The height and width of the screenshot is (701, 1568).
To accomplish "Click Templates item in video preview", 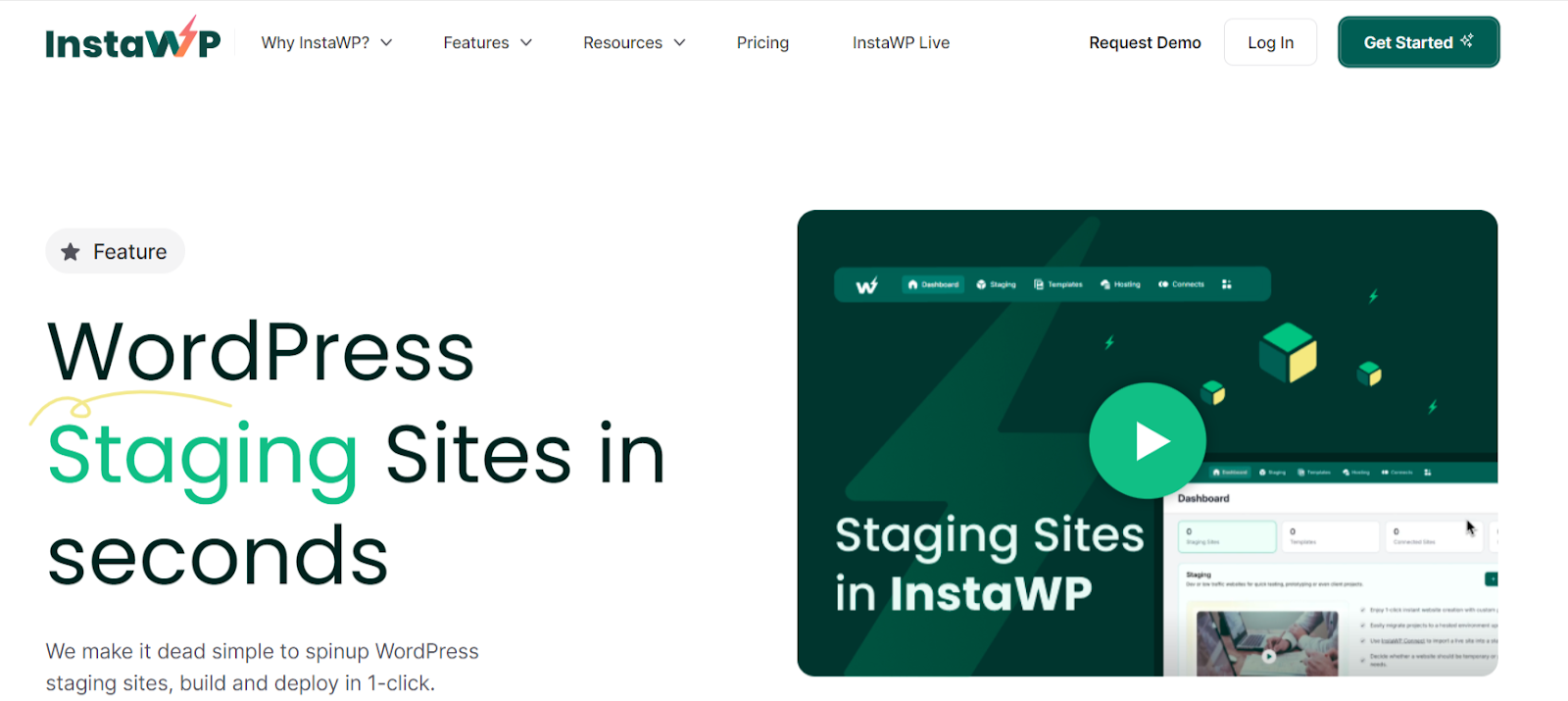I will pos(1058,284).
